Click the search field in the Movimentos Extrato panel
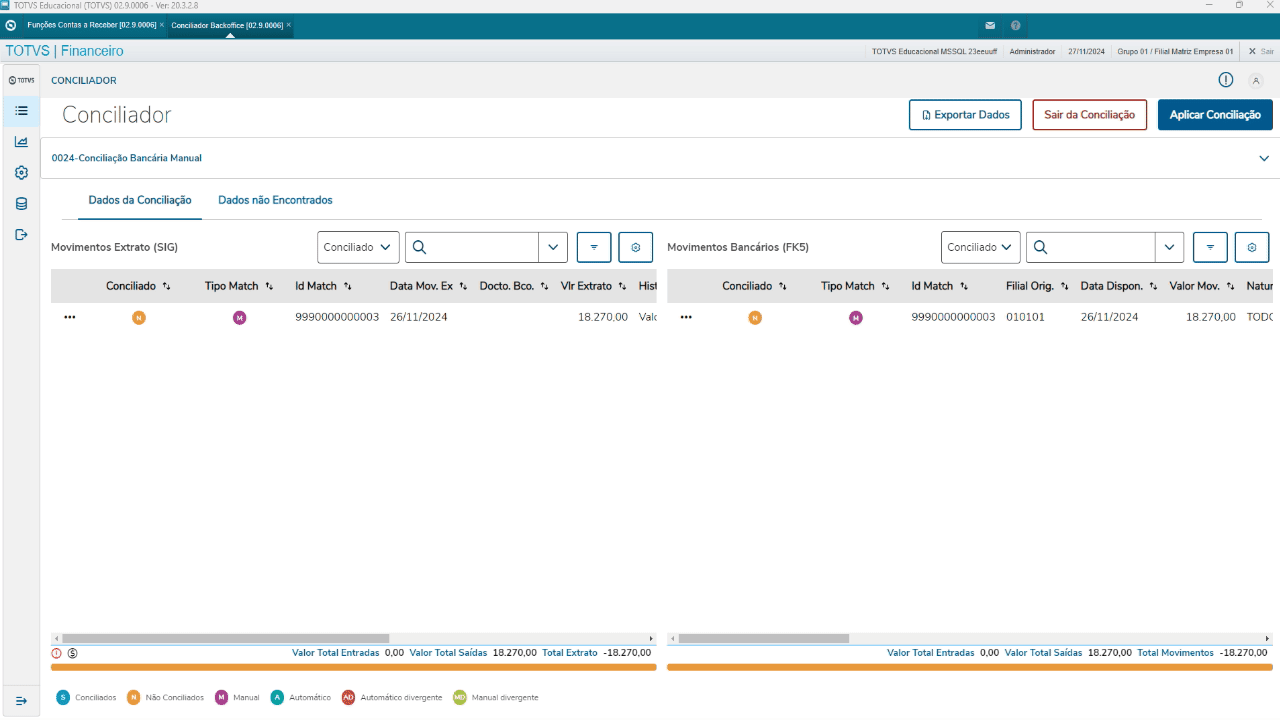The image size is (1280, 720). click(x=472, y=247)
